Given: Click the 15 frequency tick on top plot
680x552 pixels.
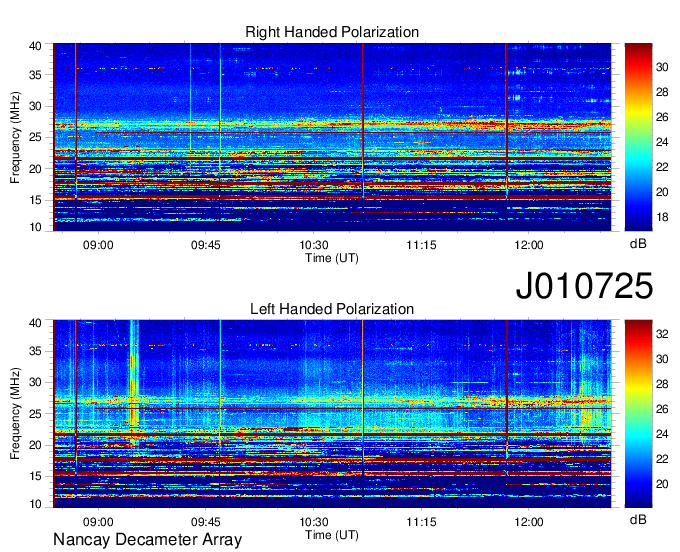Looking at the screenshot, I should point(35,200).
